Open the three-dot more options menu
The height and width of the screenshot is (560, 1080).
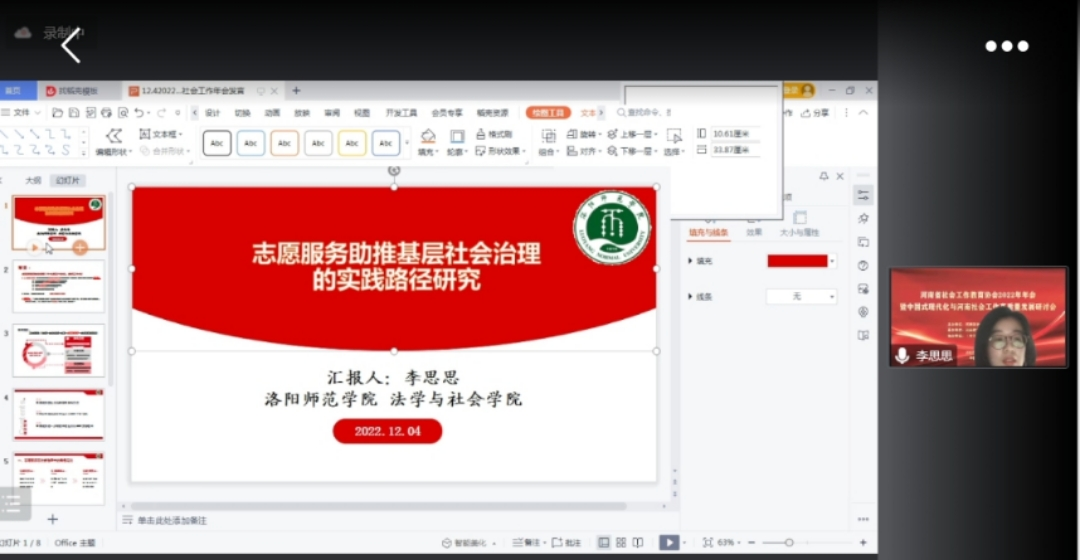(1006, 46)
